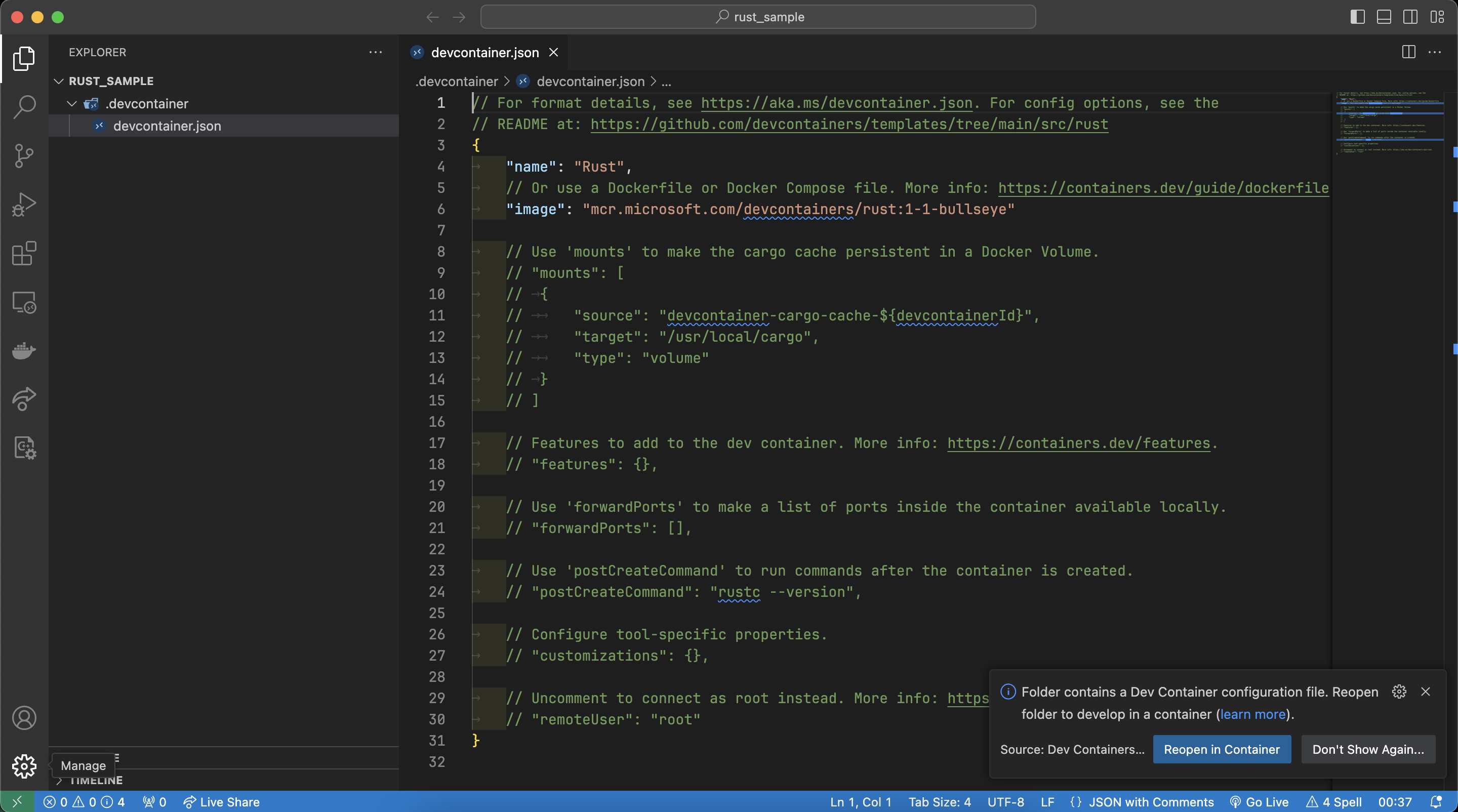Open the Run and Debug view

click(24, 205)
